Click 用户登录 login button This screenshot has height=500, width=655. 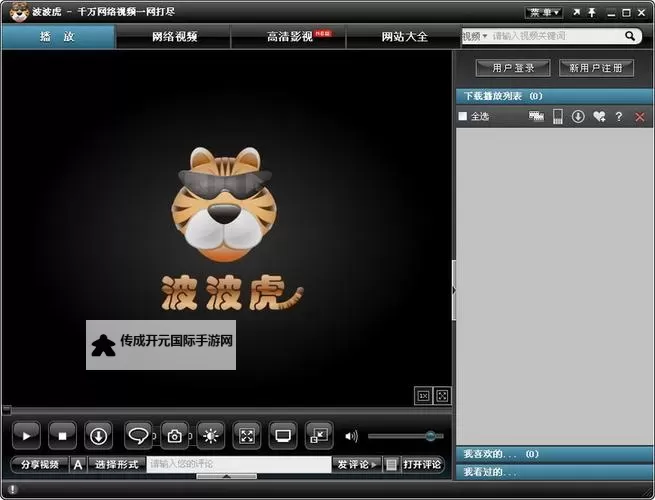point(513,68)
